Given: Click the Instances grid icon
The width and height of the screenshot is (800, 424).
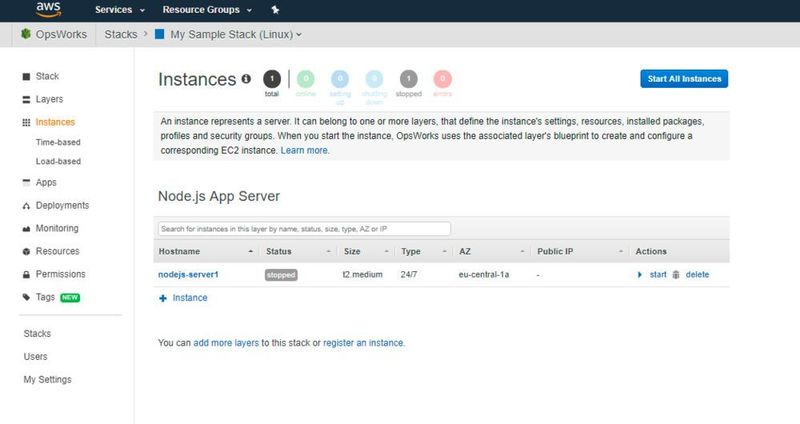Looking at the screenshot, I should click(26, 122).
